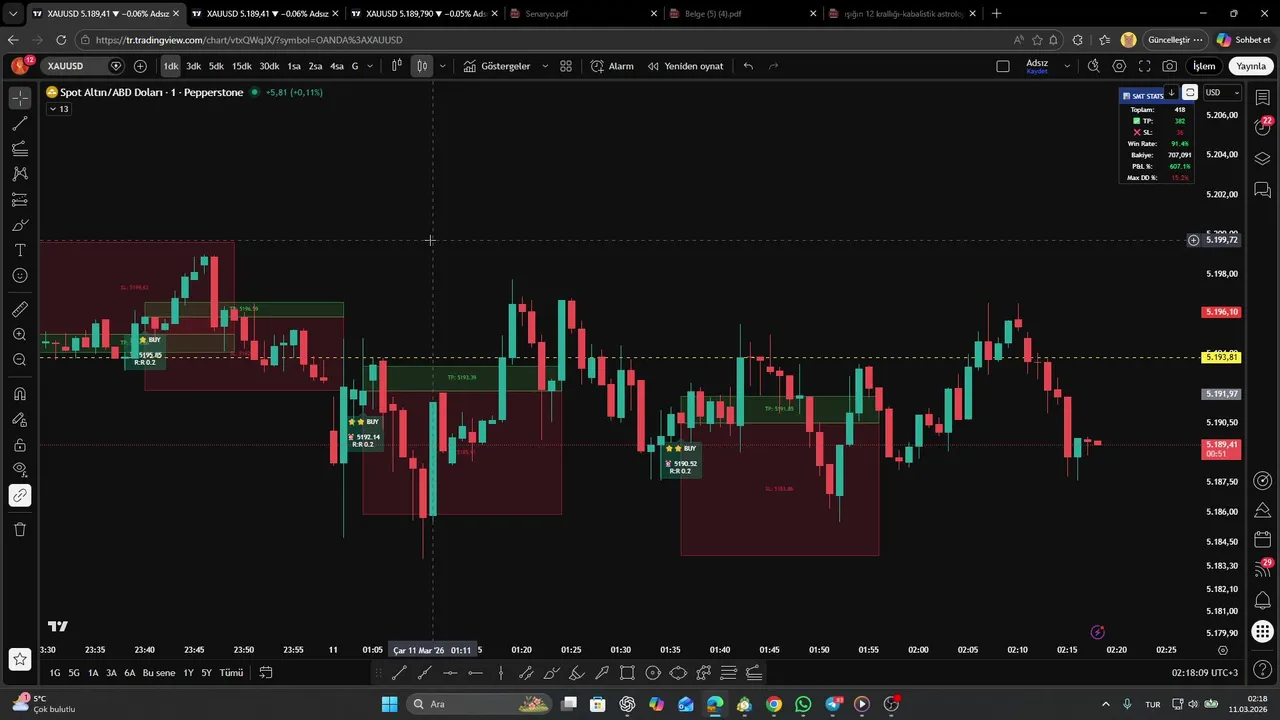Enter fullscreen mode
Viewport: 1280px width, 720px height.
click(x=1144, y=66)
